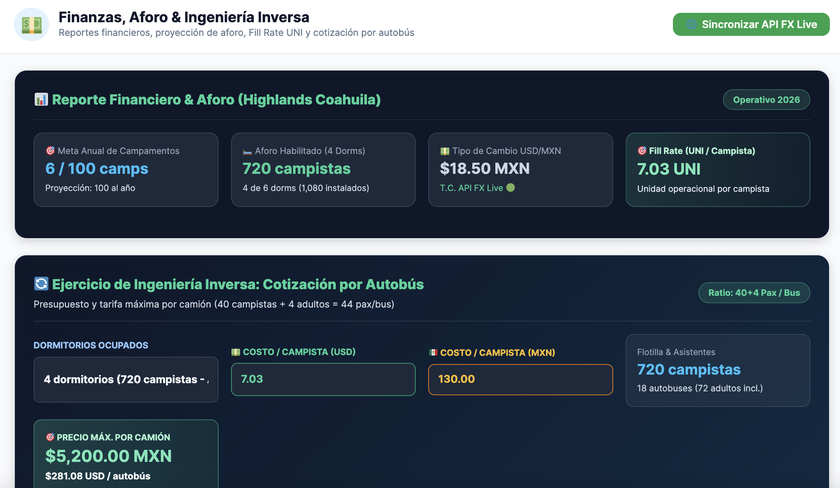
Task: Click the refresh icon beside Ejercicio de Ingeniería Inversa
Action: tap(41, 283)
